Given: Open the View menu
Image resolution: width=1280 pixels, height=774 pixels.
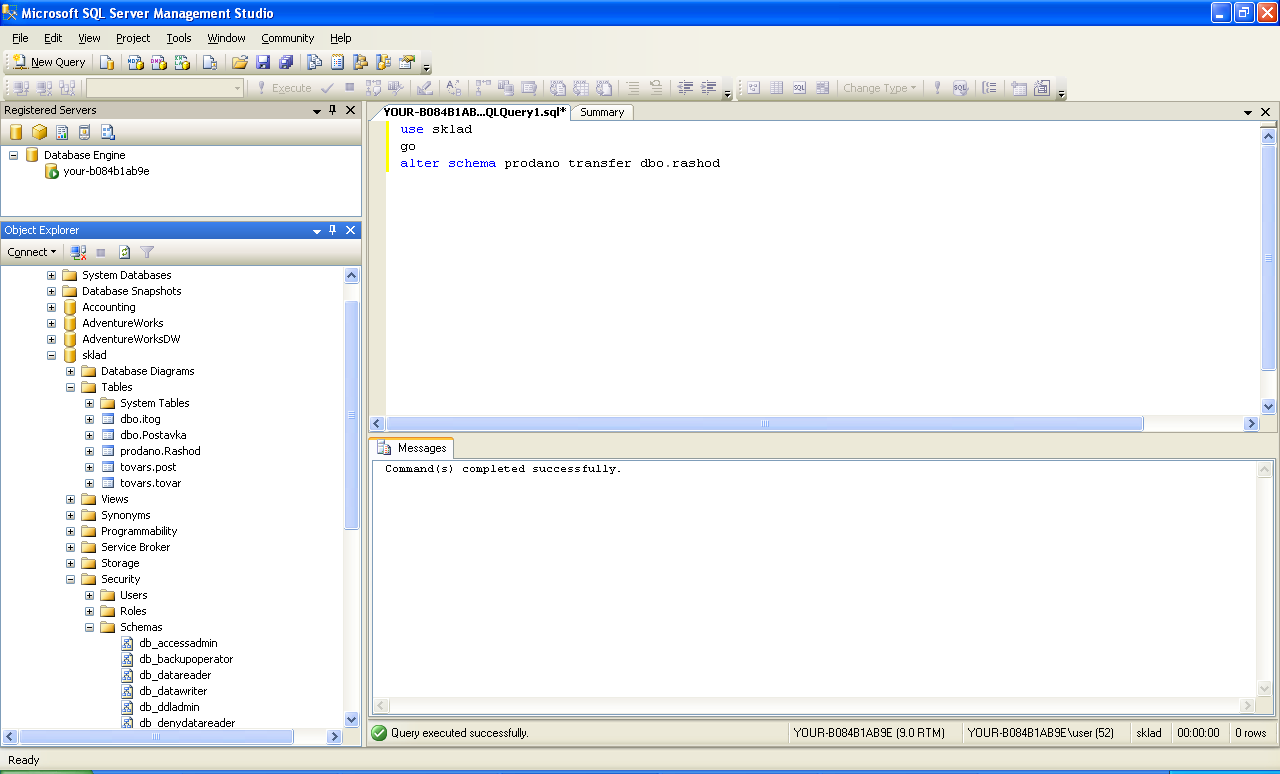Looking at the screenshot, I should (x=89, y=38).
